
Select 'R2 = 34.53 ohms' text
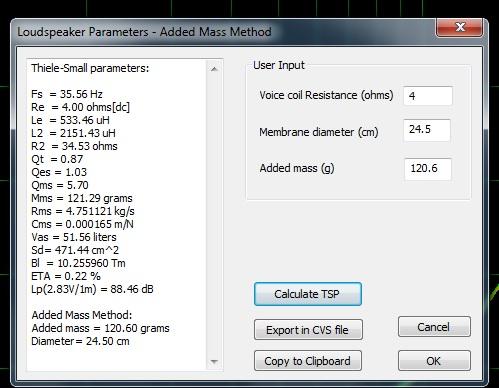pos(74,146)
